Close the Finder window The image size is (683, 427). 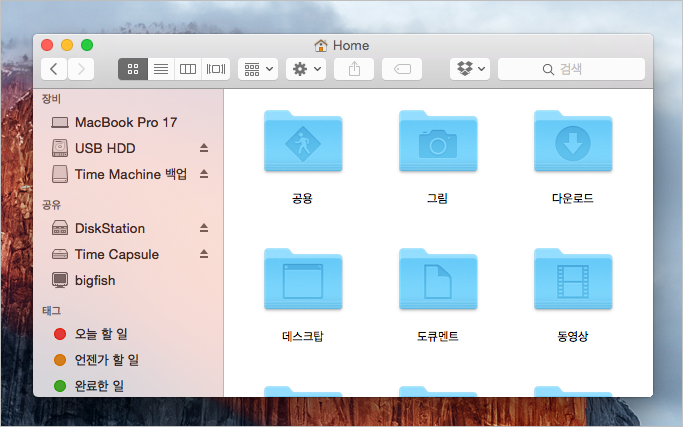(x=47, y=45)
